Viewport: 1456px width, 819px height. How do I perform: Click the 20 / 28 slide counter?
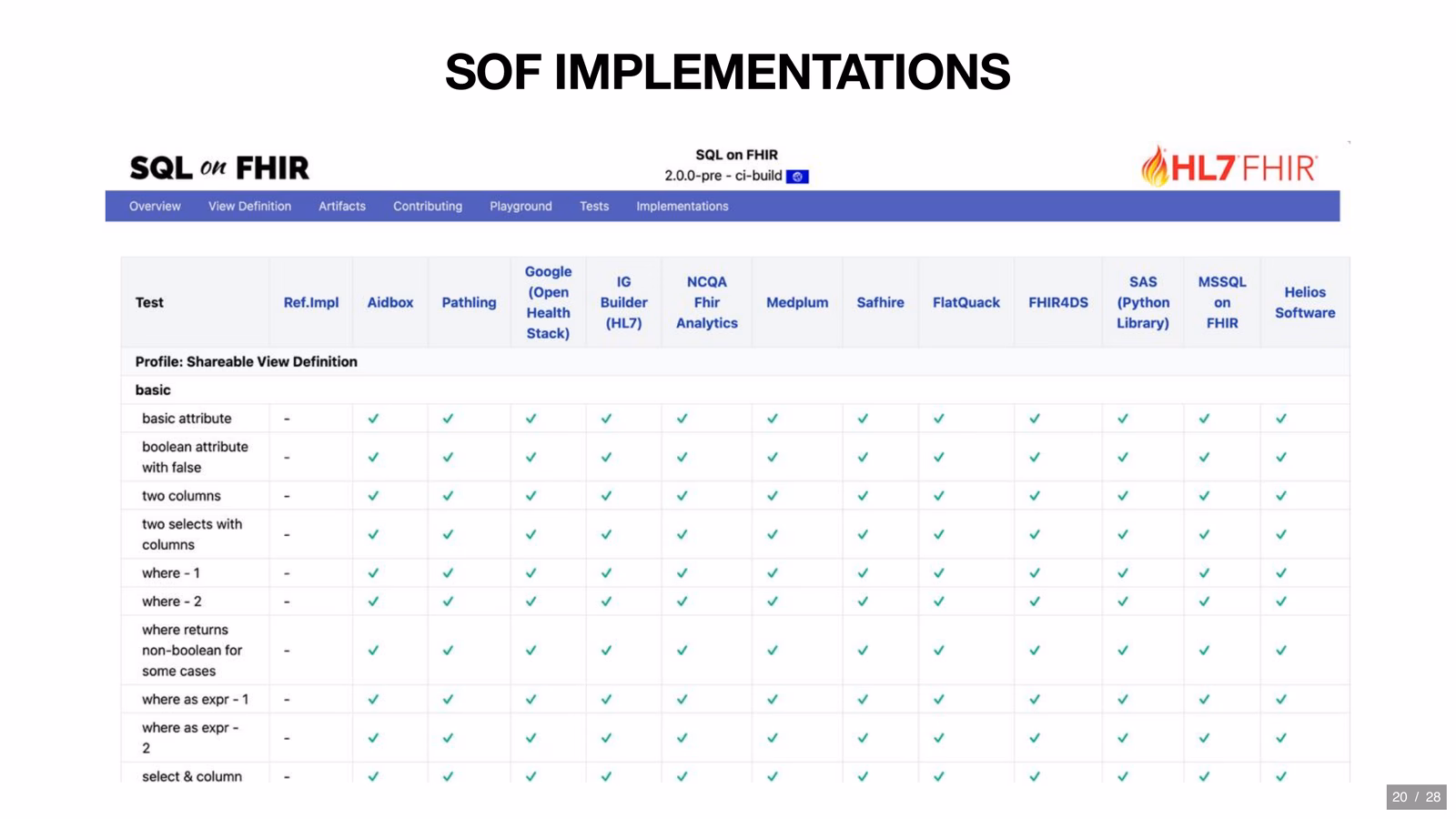pos(1416,797)
